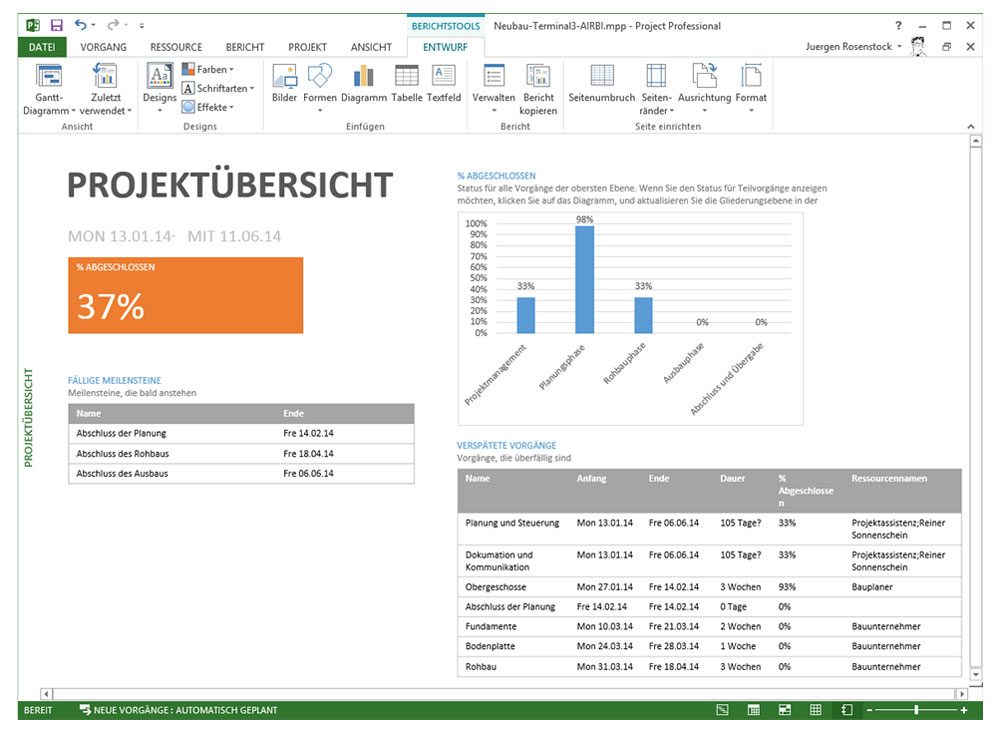Insert a Textfeld text box
This screenshot has height=729, width=1000.
[443, 84]
